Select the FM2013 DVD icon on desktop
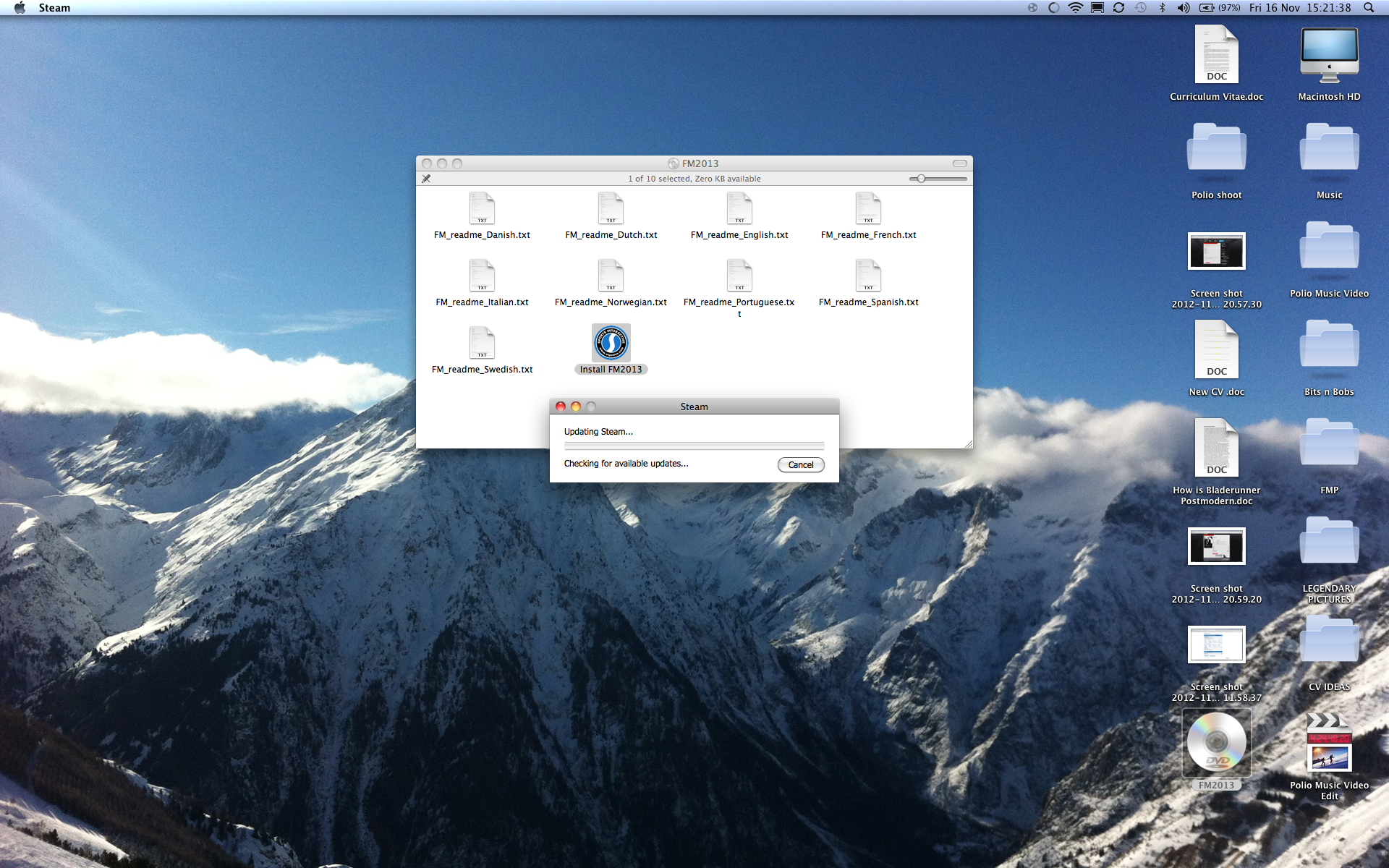1389x868 pixels. click(1217, 743)
